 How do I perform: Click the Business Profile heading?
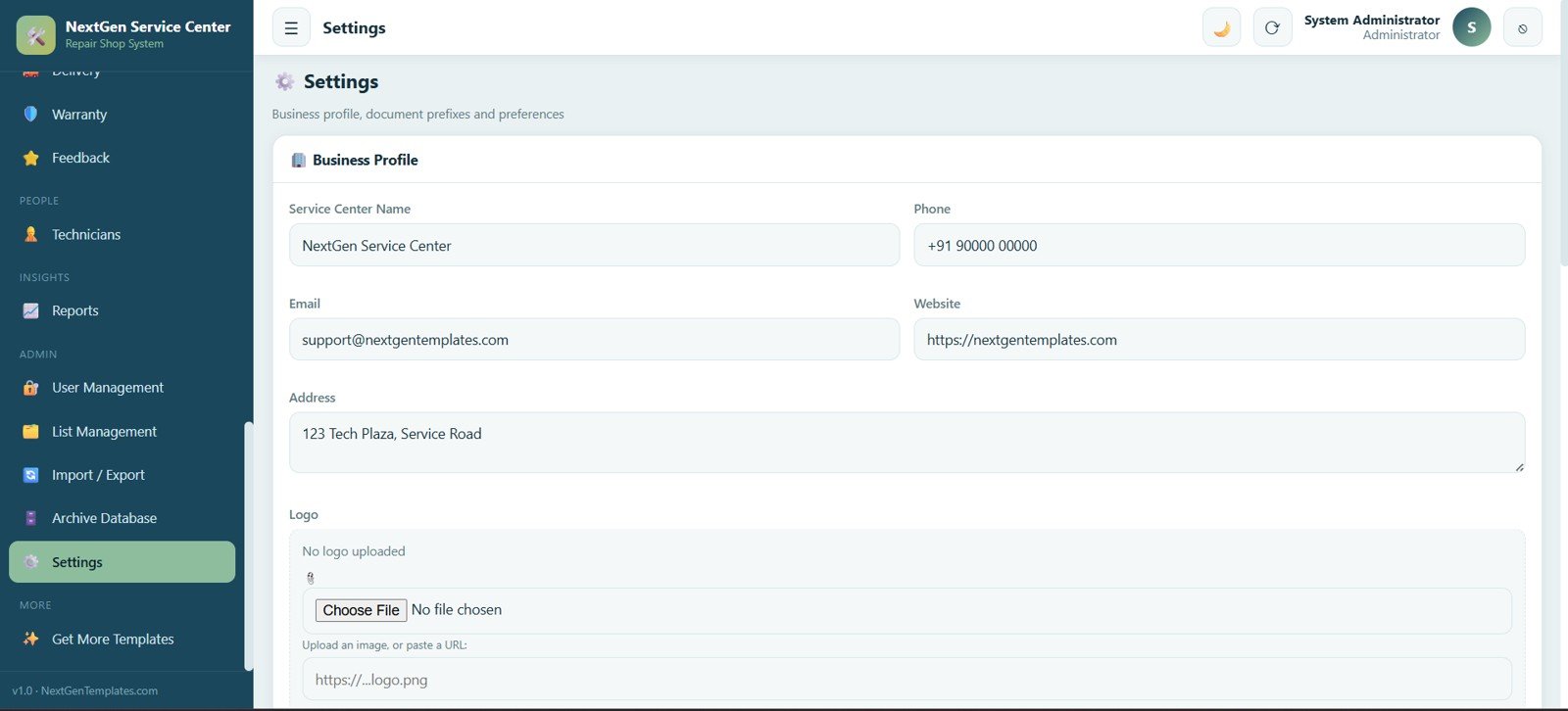365,161
